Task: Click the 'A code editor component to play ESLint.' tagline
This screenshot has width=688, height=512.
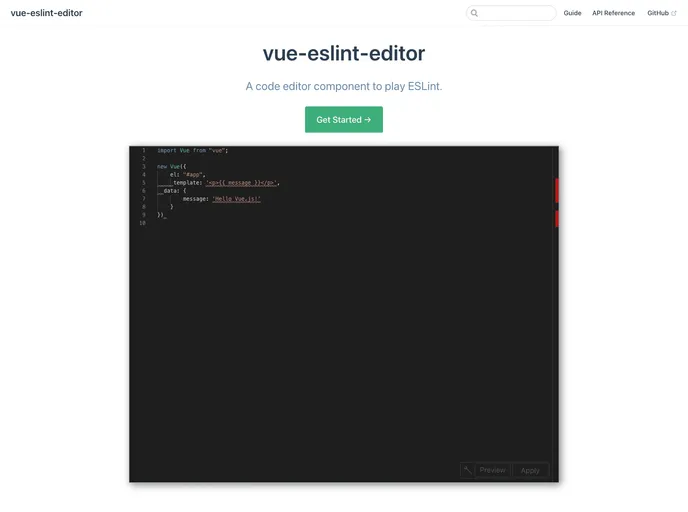Action: click(344, 86)
